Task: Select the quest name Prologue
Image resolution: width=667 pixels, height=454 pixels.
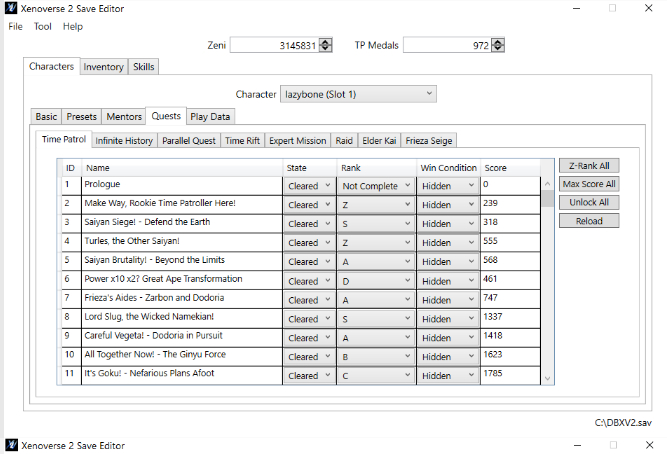Action: [x=102, y=184]
